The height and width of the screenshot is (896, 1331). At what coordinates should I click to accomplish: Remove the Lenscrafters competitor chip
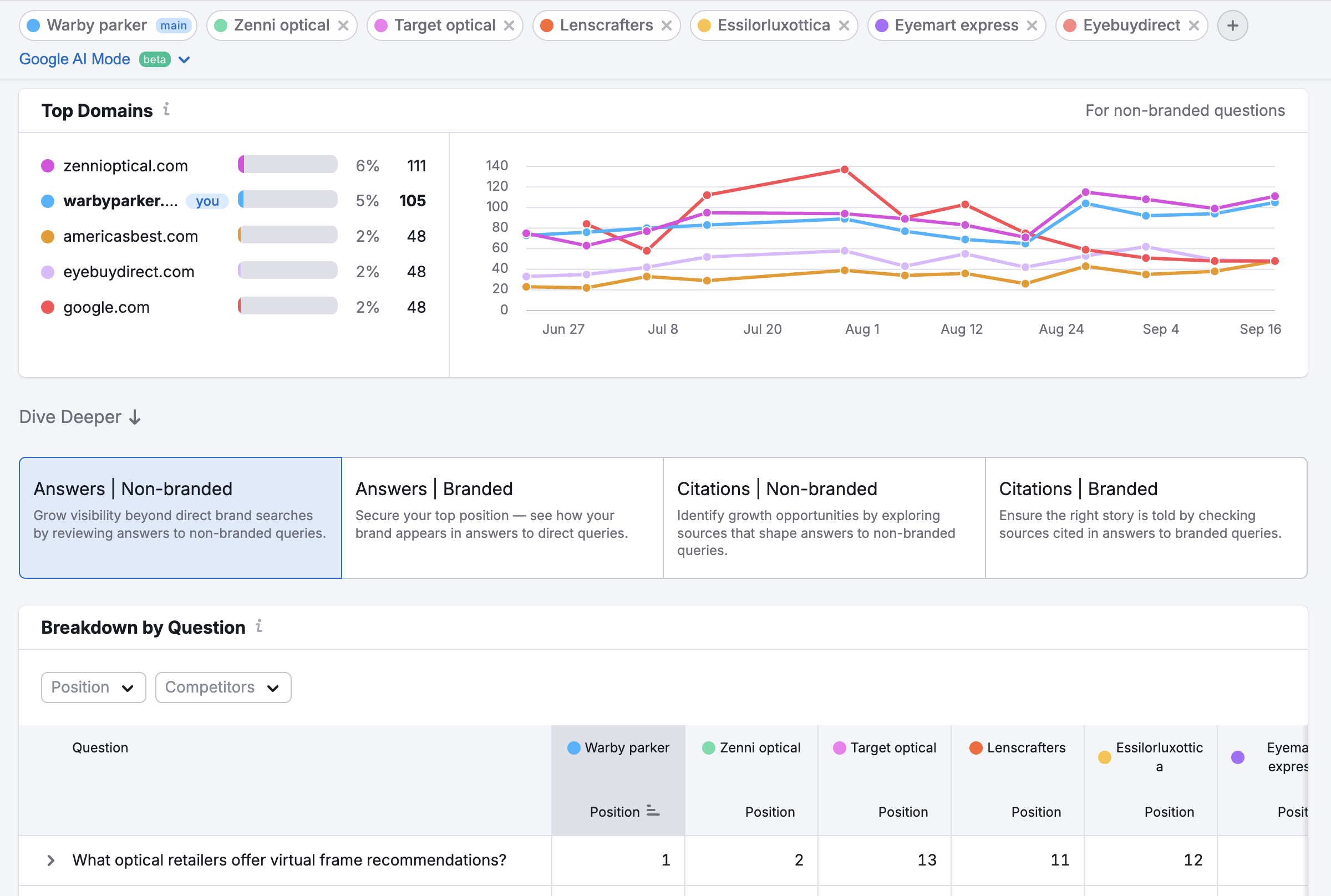[x=667, y=25]
